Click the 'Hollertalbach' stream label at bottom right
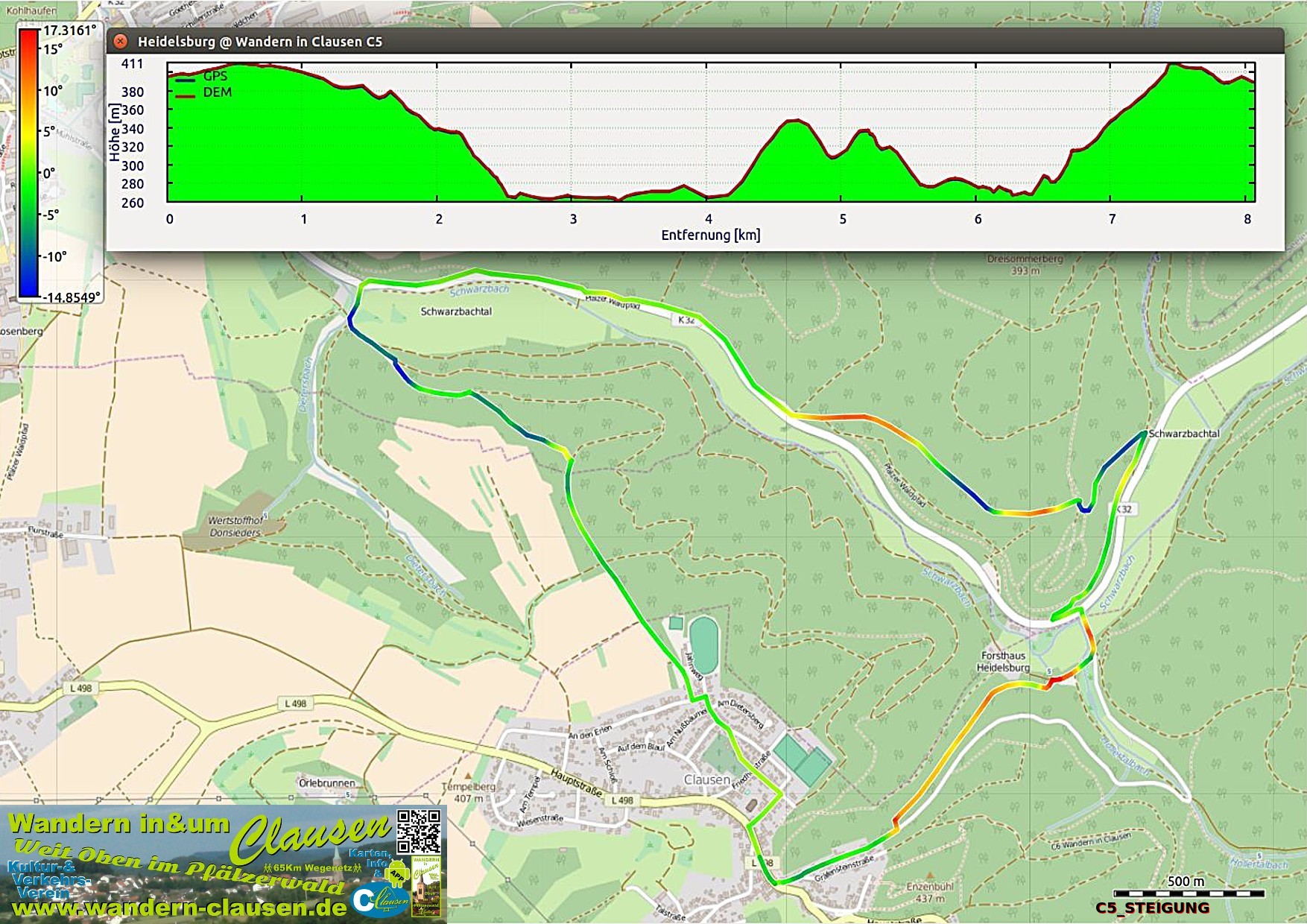This screenshot has width=1307, height=924. [1259, 864]
